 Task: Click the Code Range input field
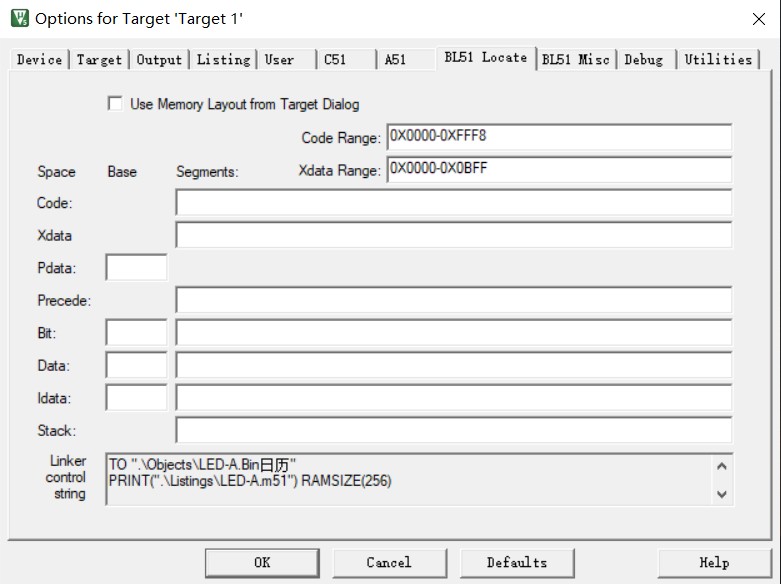tap(558, 137)
